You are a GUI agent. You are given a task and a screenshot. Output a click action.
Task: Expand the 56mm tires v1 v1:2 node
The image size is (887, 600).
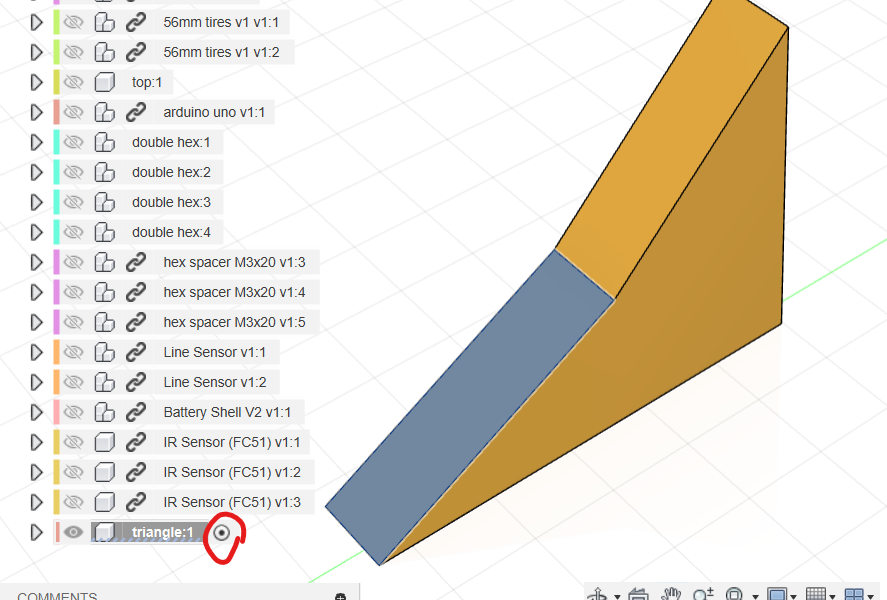click(x=37, y=52)
